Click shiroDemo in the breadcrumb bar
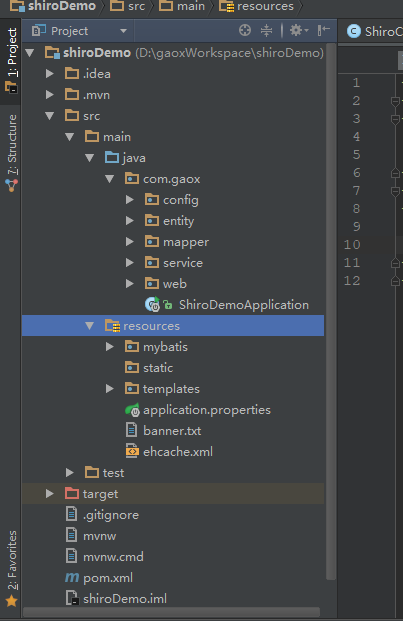The height and width of the screenshot is (621, 403). 53,6
